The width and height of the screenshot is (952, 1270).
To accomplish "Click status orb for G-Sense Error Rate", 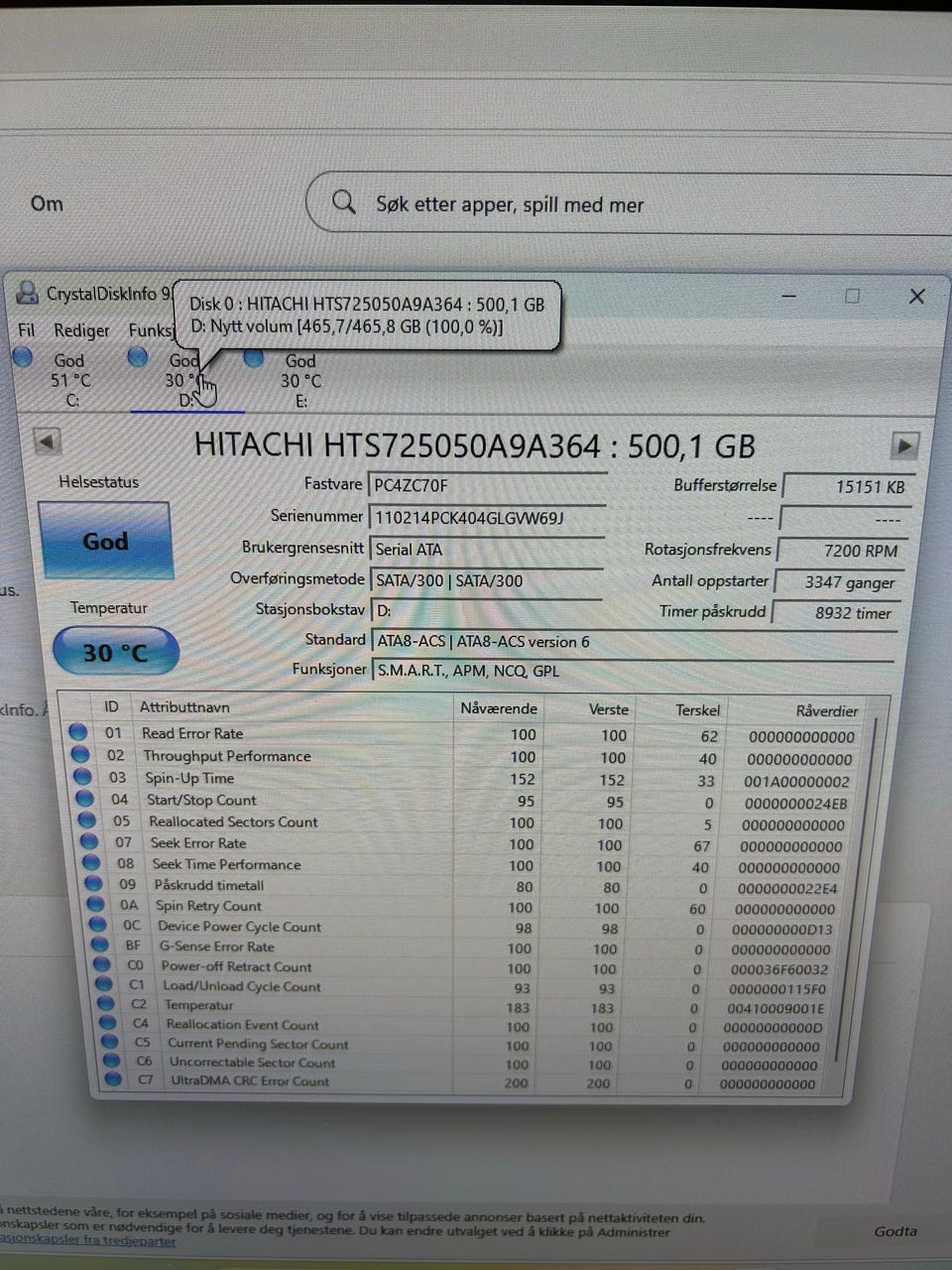I will pos(99,945).
